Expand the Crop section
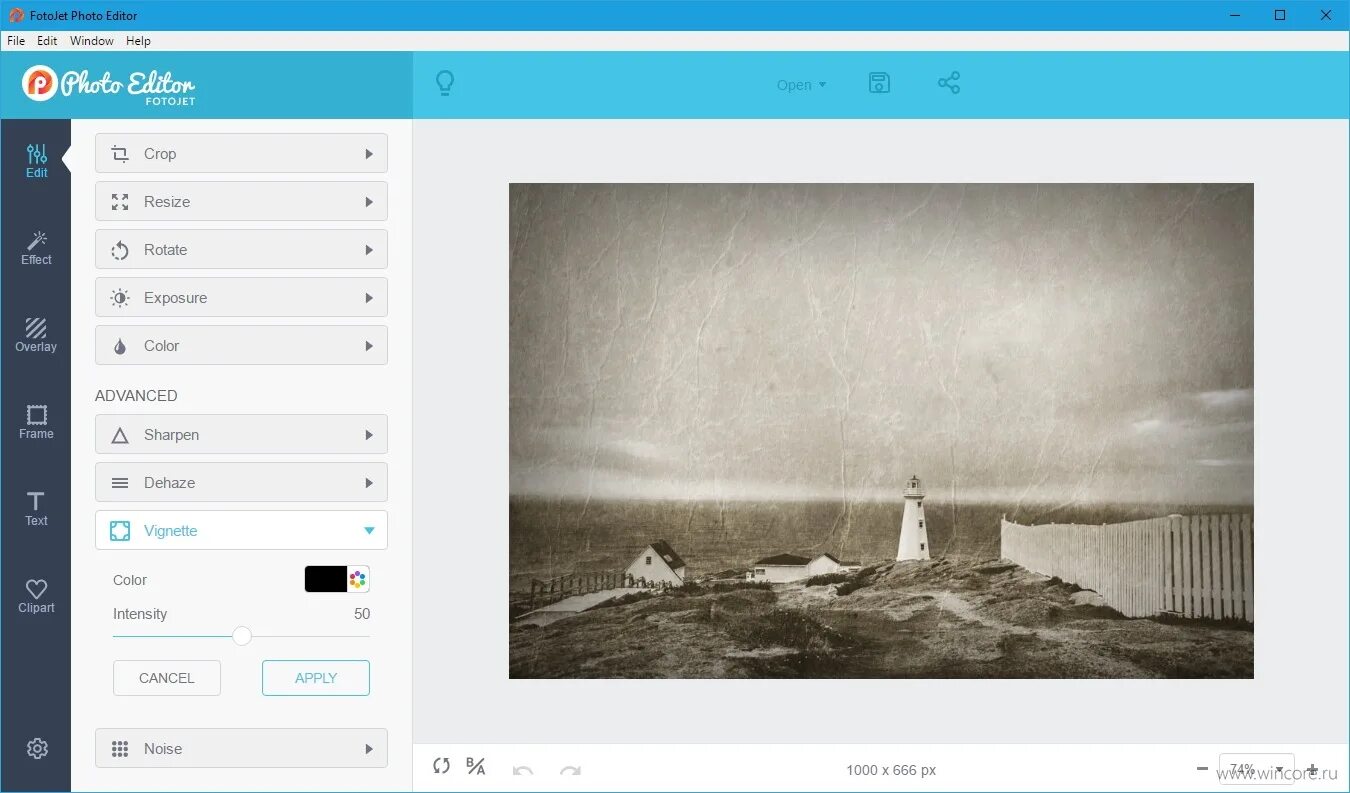The height and width of the screenshot is (793, 1350). 241,153
